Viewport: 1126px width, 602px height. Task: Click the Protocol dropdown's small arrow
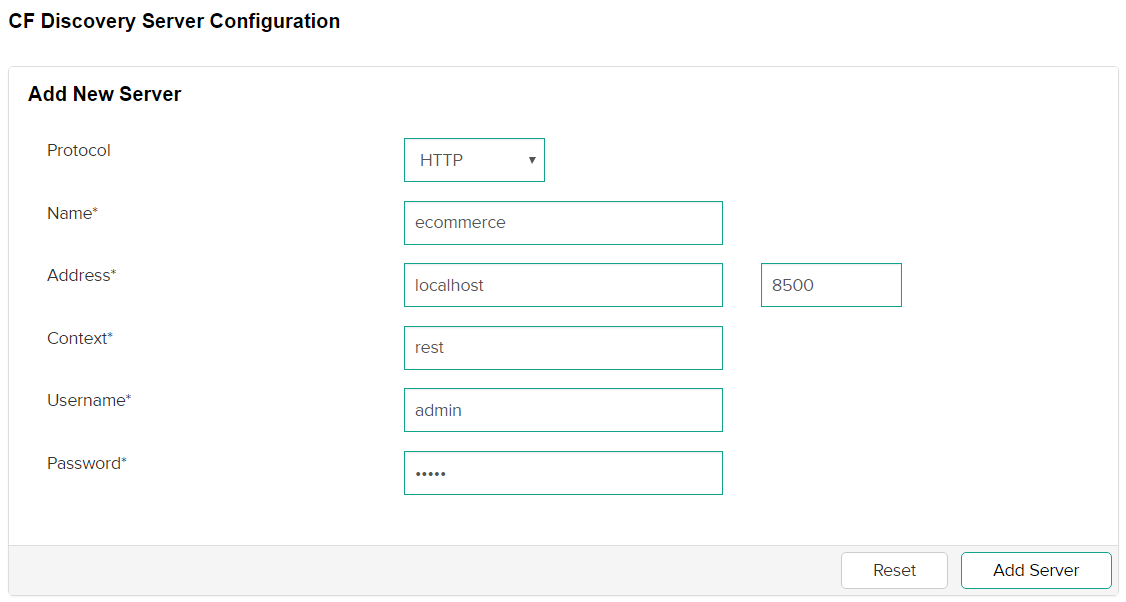click(x=533, y=160)
